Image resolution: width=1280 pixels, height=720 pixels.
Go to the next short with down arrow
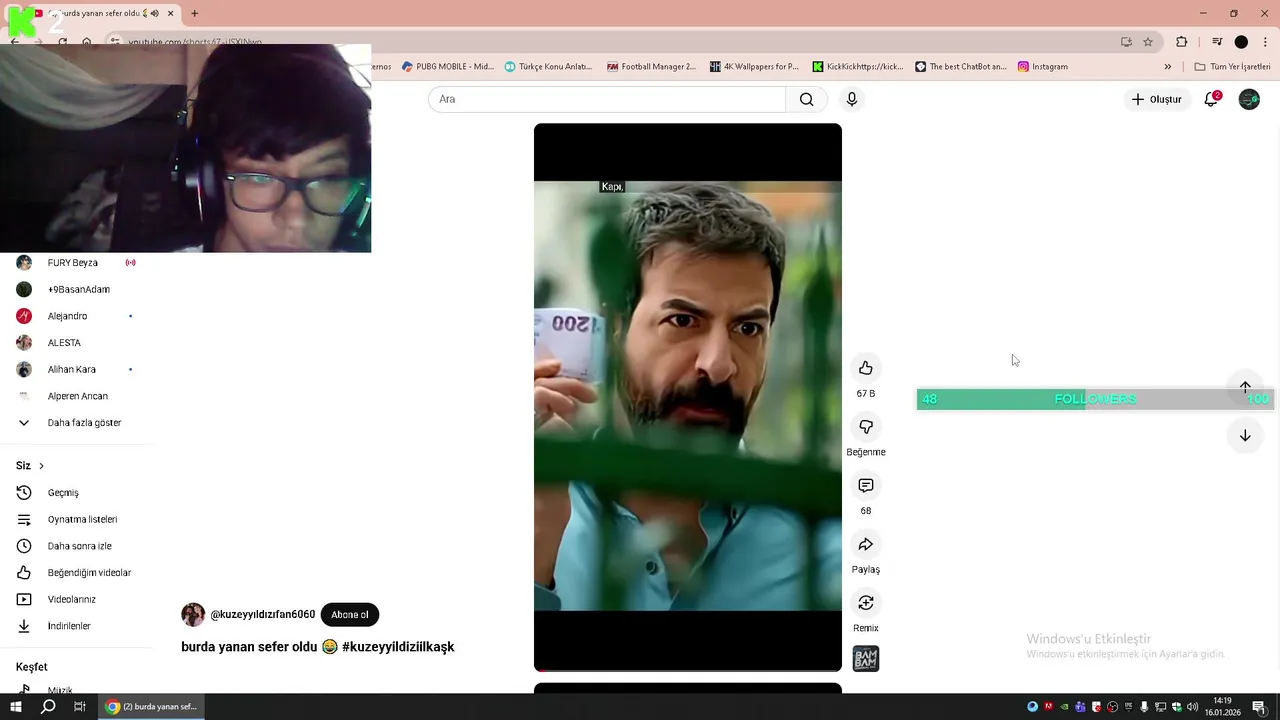[x=1245, y=436]
